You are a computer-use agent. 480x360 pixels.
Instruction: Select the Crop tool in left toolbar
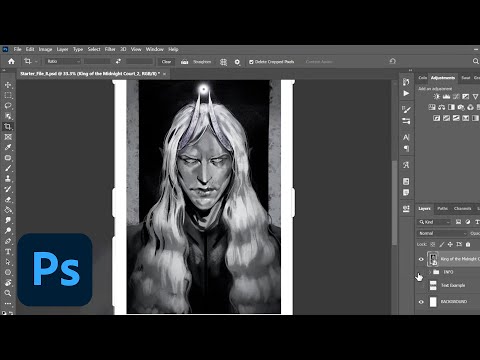pyautogui.click(x=8, y=126)
